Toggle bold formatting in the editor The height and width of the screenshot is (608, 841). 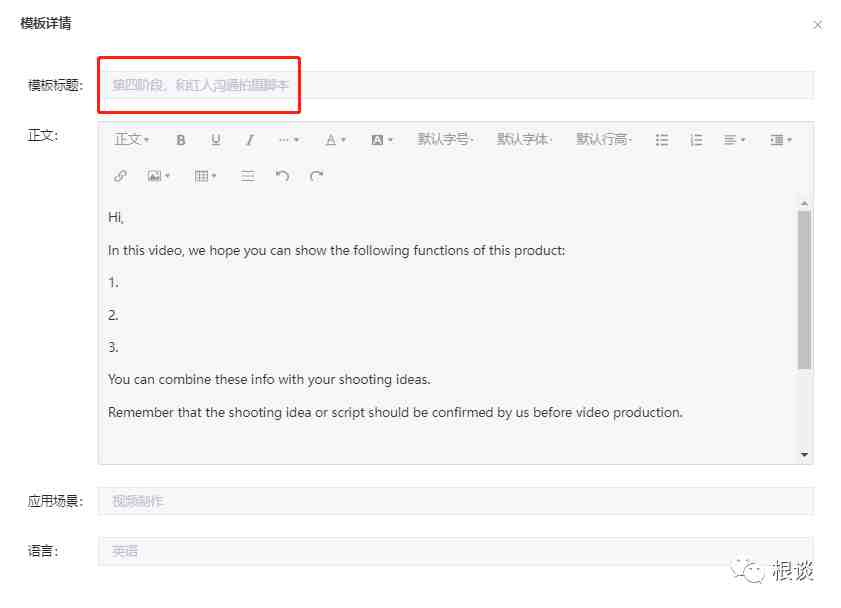(181, 140)
